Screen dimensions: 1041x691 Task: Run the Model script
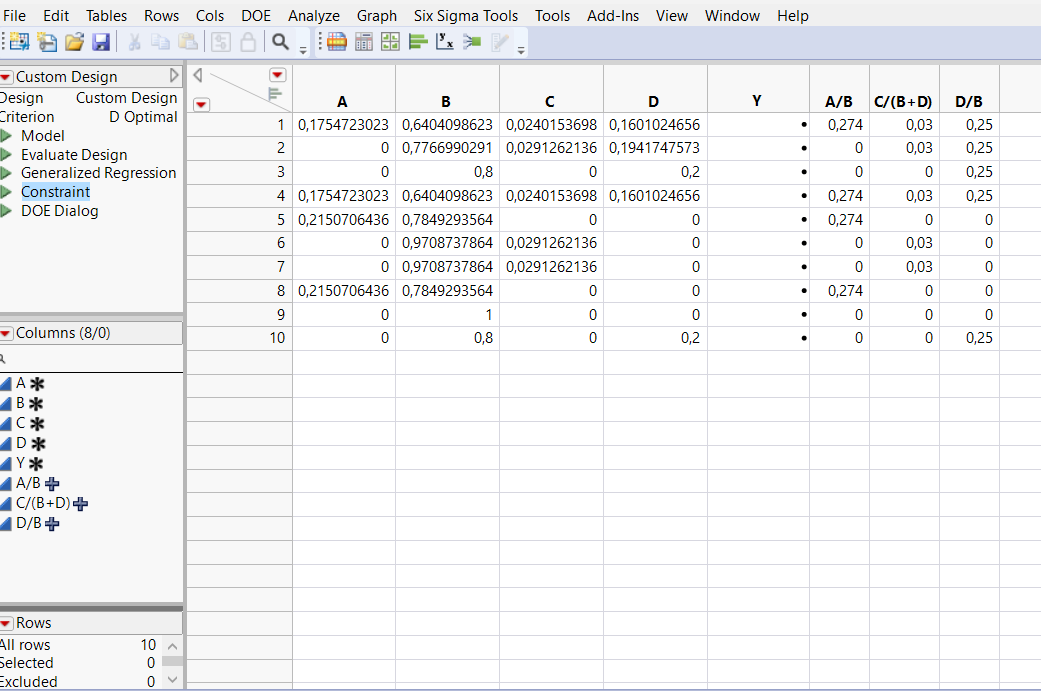tap(43, 135)
